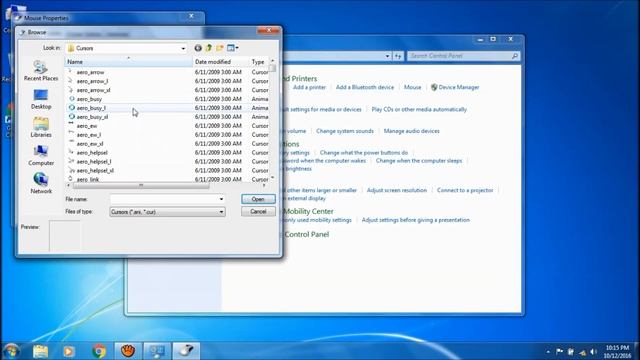The width and height of the screenshot is (640, 360).
Task: Select Computer in Browse sidebar
Action: pos(41,156)
